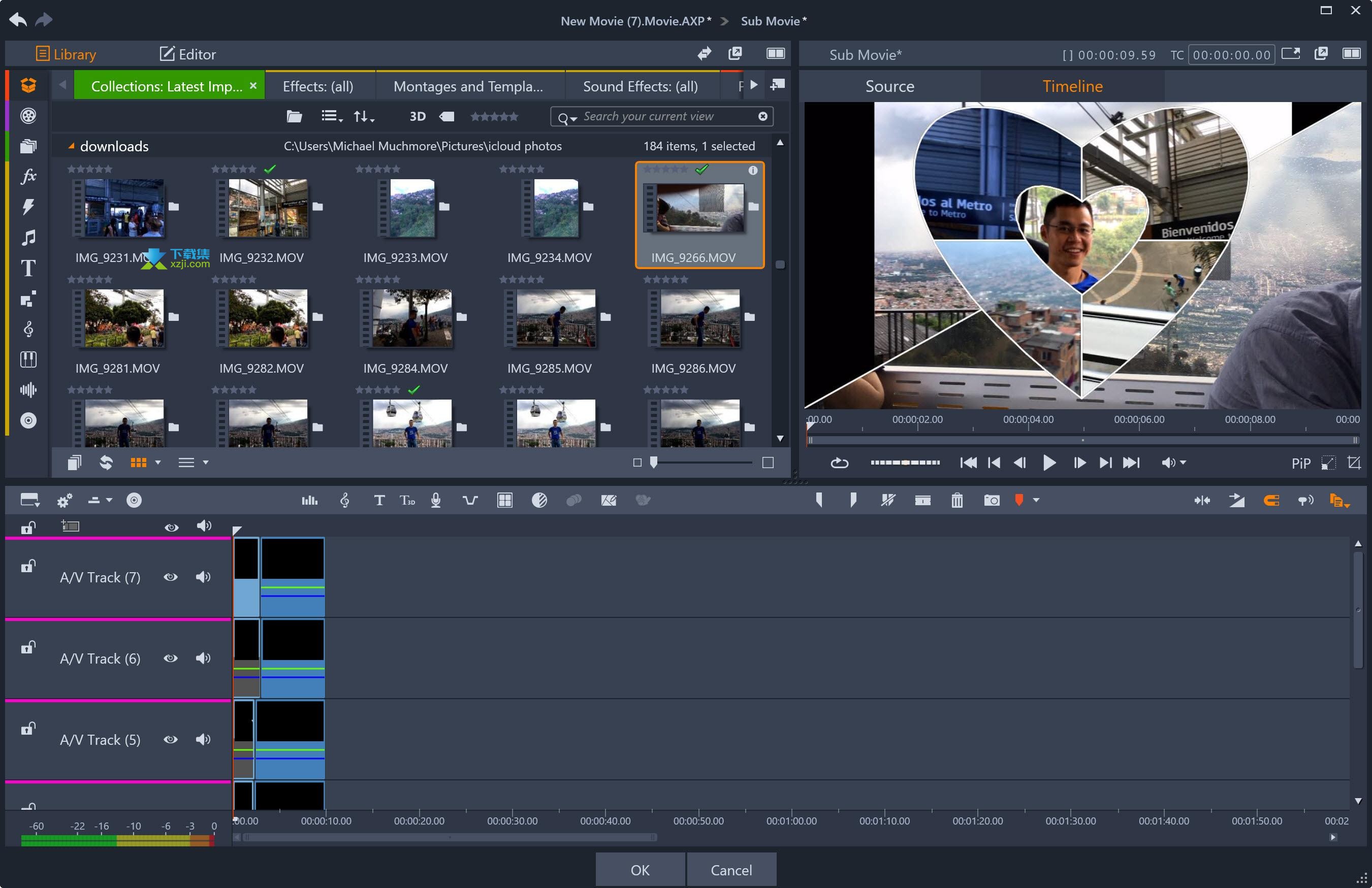Open the Sound Effects panel tab
Screen dimensions: 1372x888
click(640, 86)
